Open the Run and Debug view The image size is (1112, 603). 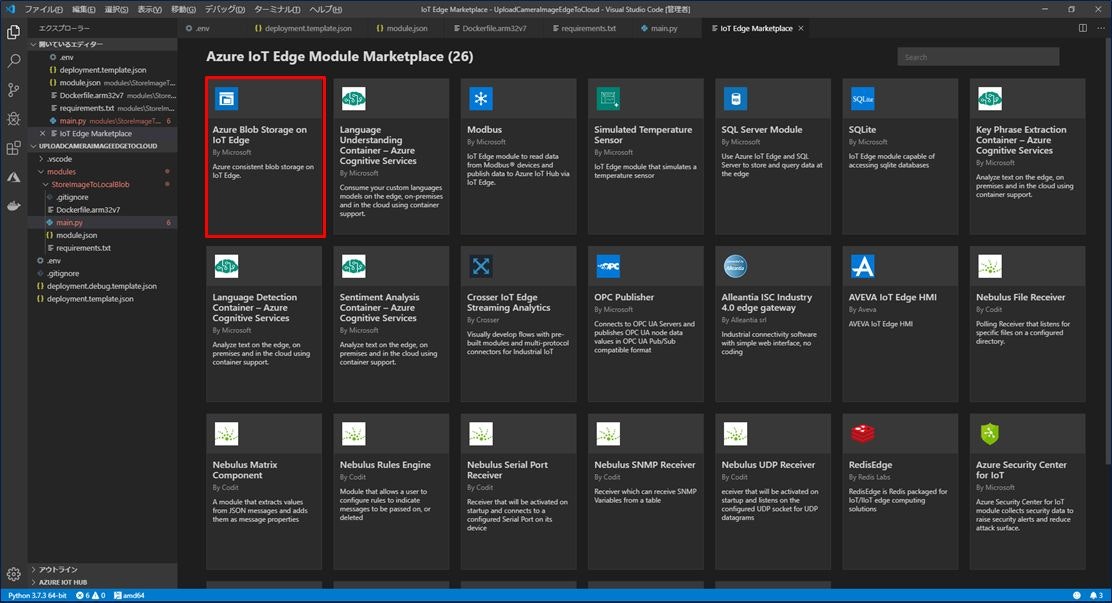point(13,118)
